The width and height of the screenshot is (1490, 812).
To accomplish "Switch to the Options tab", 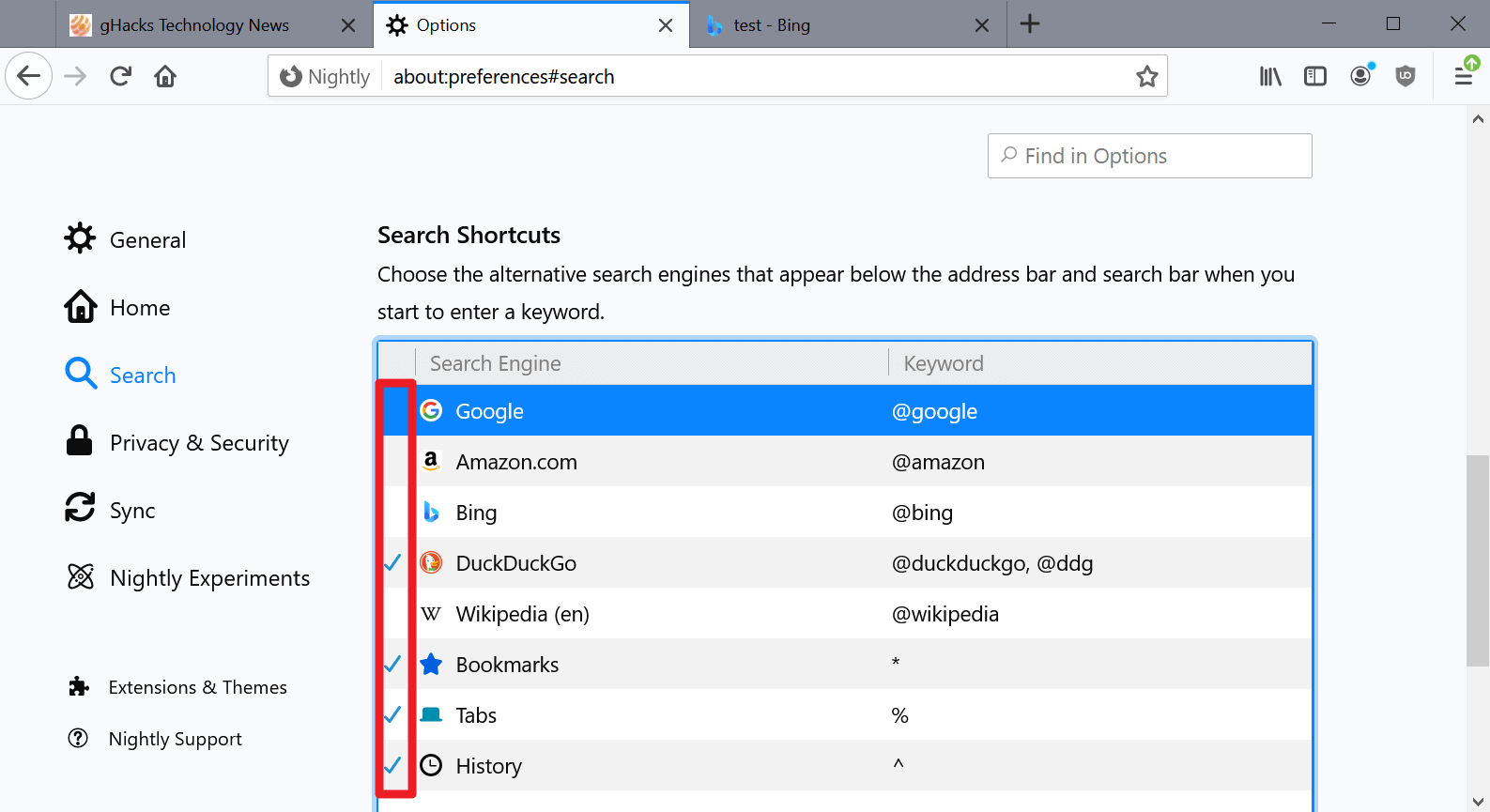I will [532, 25].
